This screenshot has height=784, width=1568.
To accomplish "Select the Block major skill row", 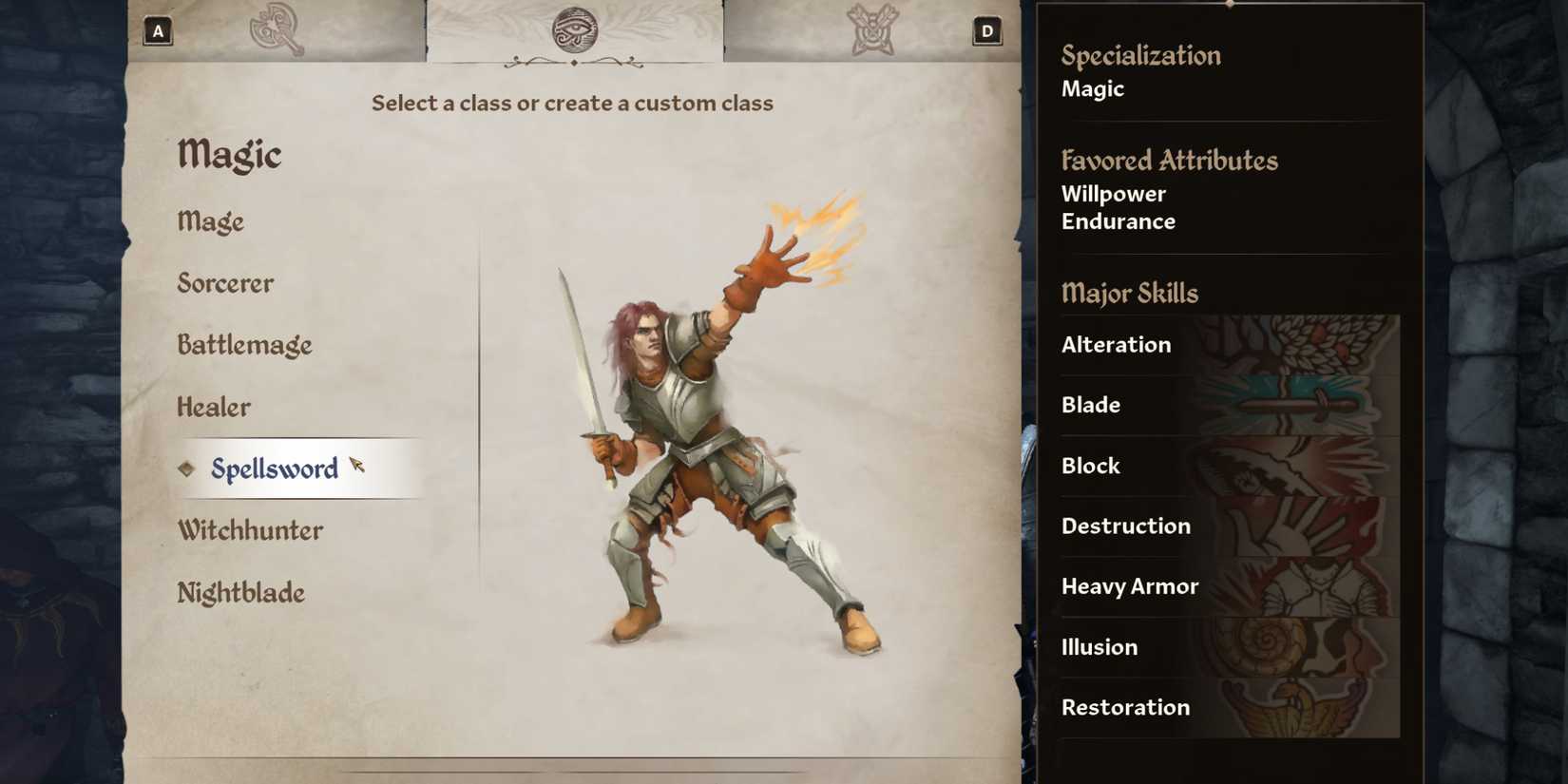I will coord(1230,466).
